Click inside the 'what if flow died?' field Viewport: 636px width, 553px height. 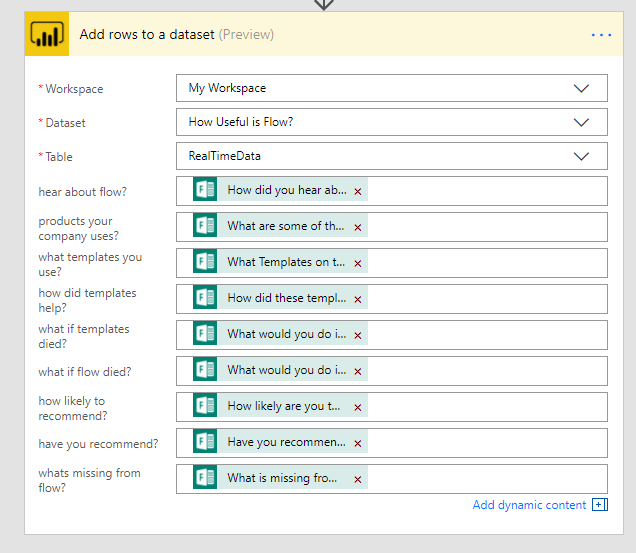tap(485, 370)
